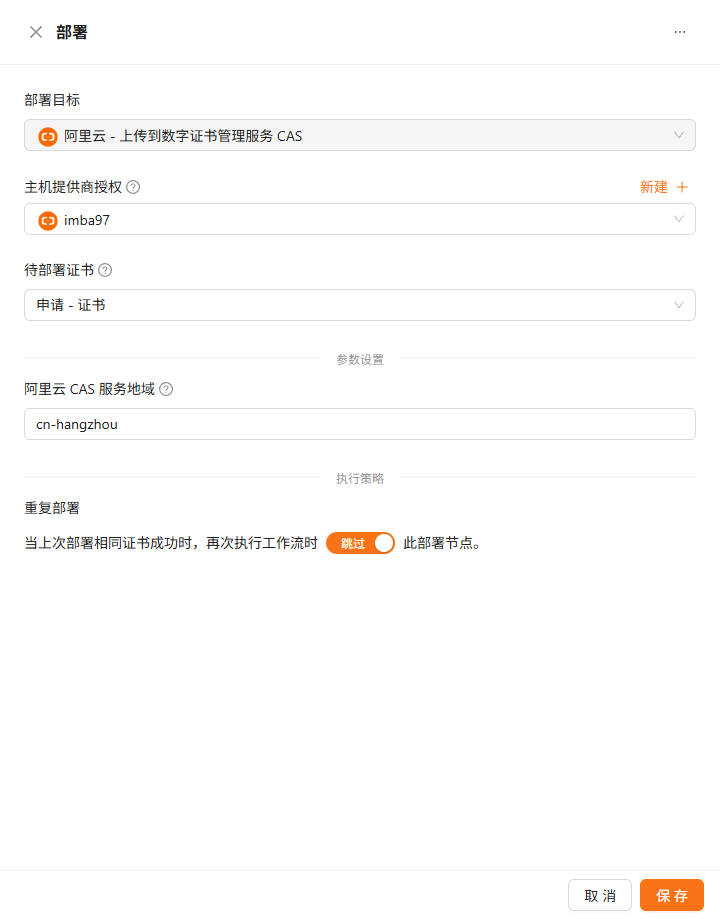
Task: Open the ellipsis more options menu
Action: click(680, 32)
